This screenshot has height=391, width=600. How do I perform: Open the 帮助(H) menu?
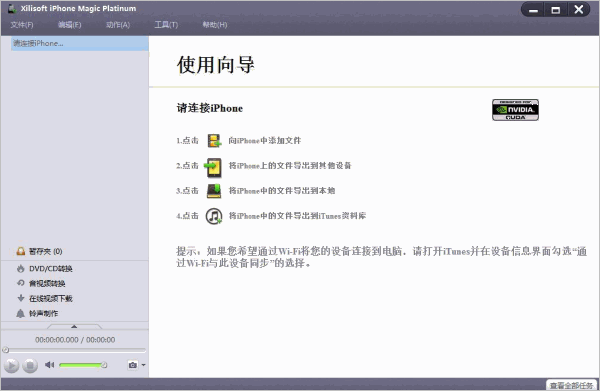pos(215,25)
